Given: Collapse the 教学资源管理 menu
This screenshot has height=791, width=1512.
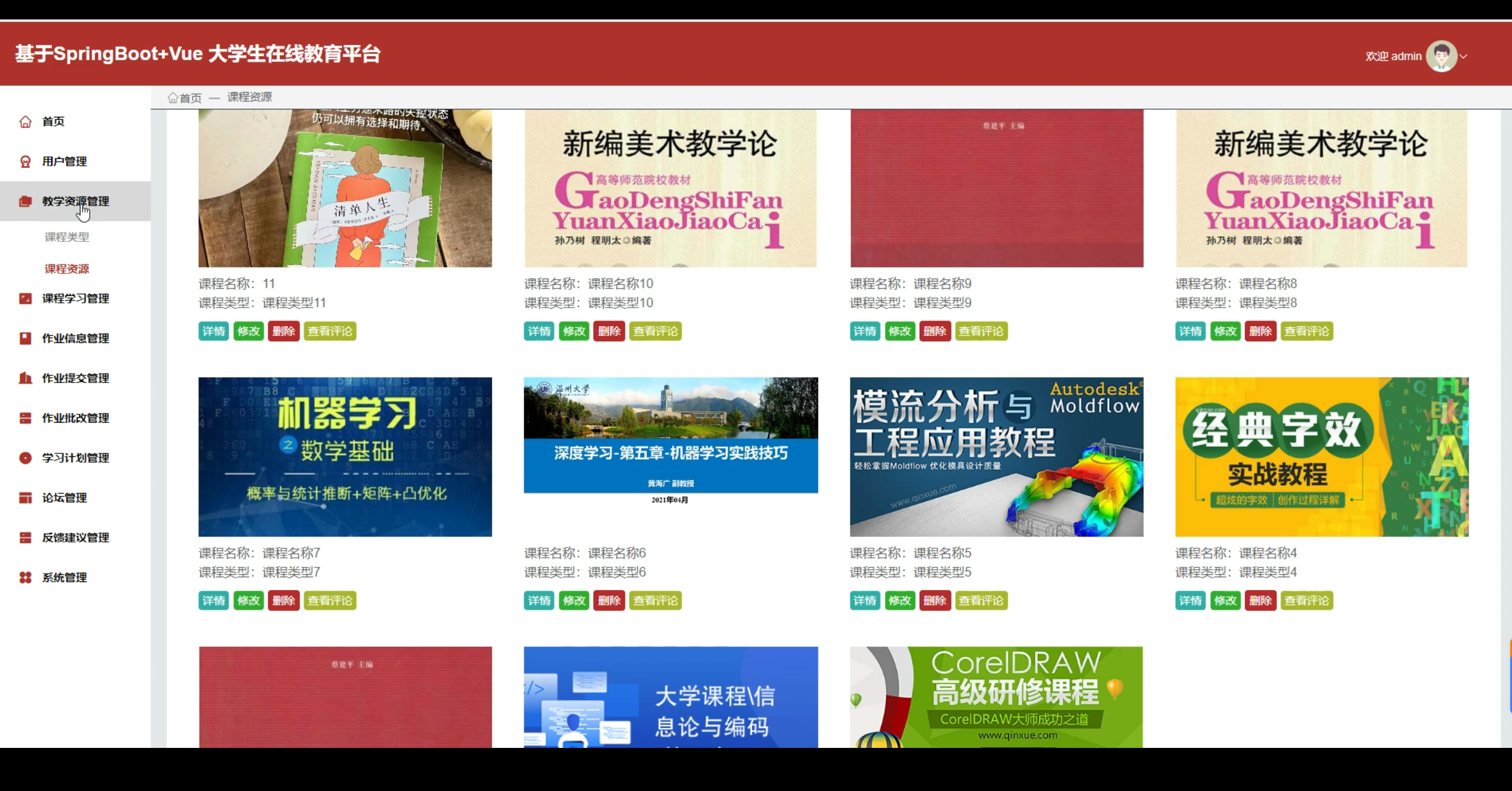Looking at the screenshot, I should pyautogui.click(x=75, y=201).
